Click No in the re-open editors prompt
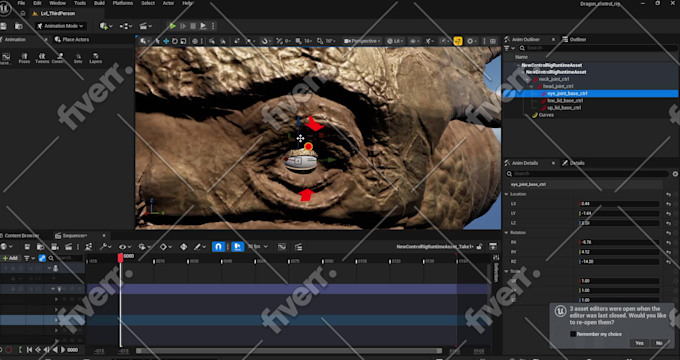Screen dimensions: 680x360 tap(659, 343)
